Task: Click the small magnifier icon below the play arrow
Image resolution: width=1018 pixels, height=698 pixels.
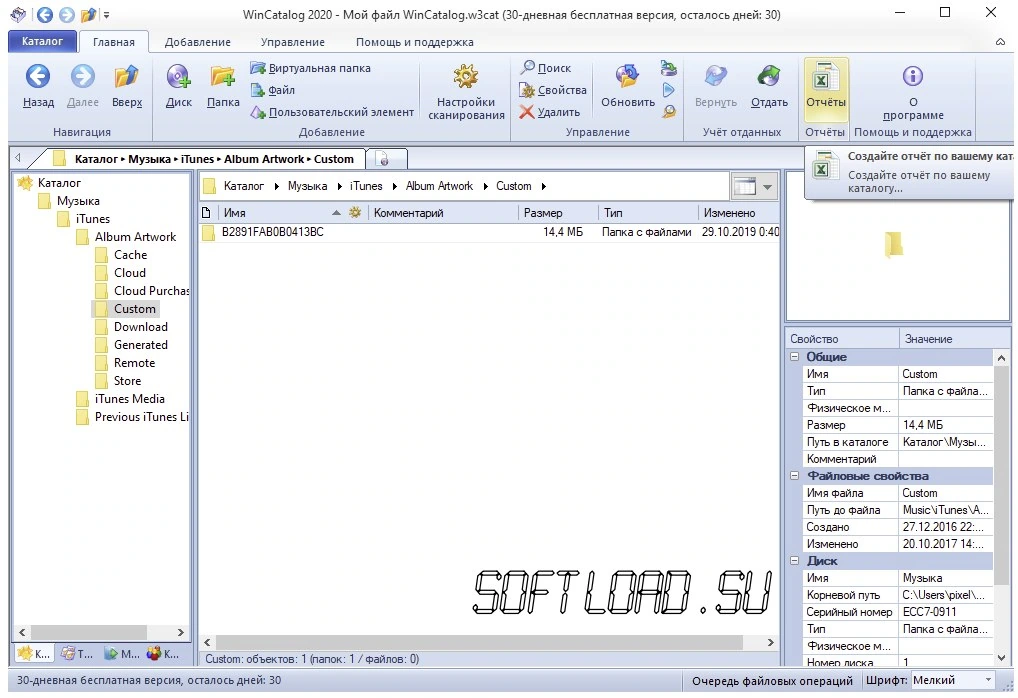Action: coord(669,112)
